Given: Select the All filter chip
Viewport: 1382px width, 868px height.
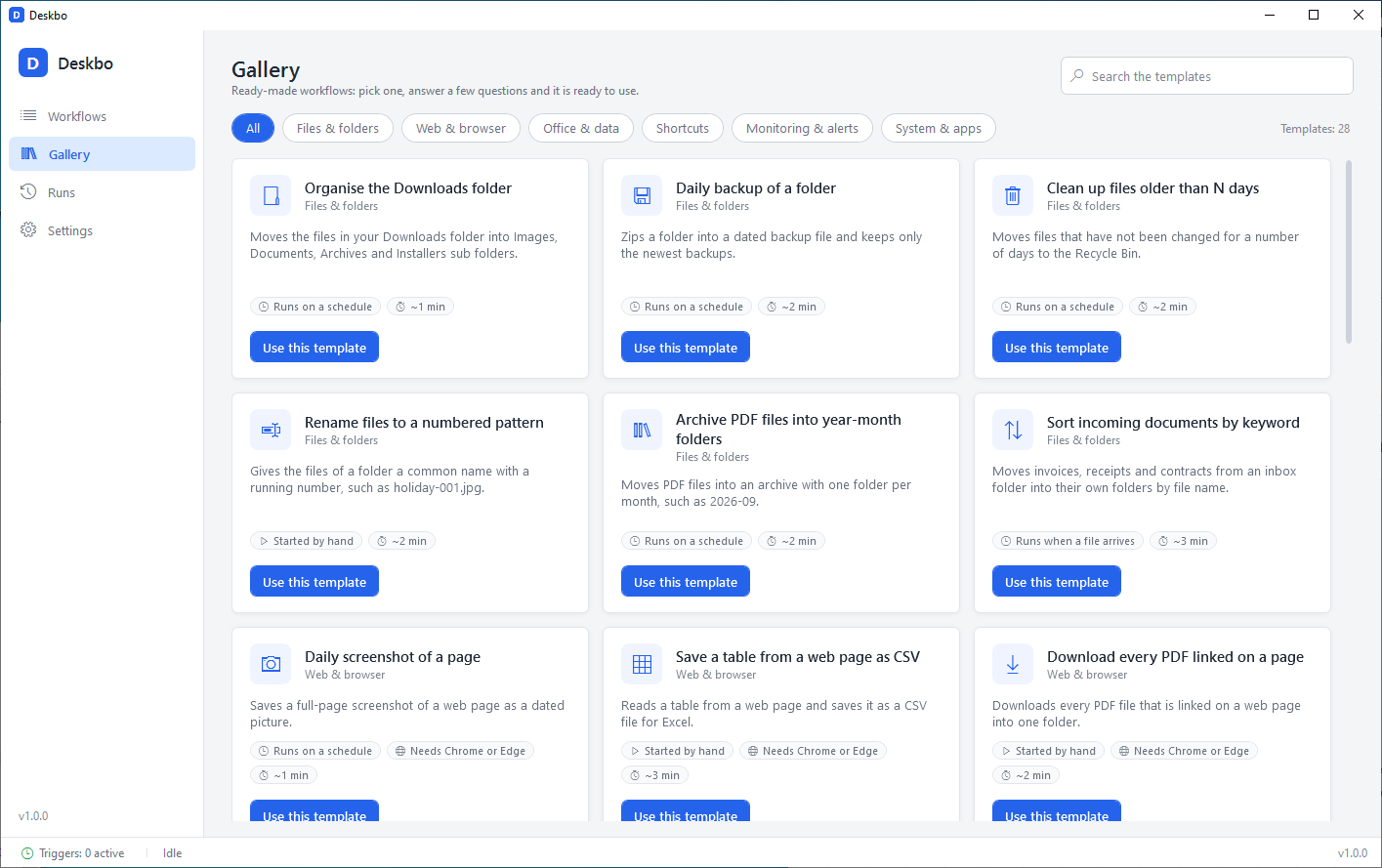Looking at the screenshot, I should (x=253, y=128).
